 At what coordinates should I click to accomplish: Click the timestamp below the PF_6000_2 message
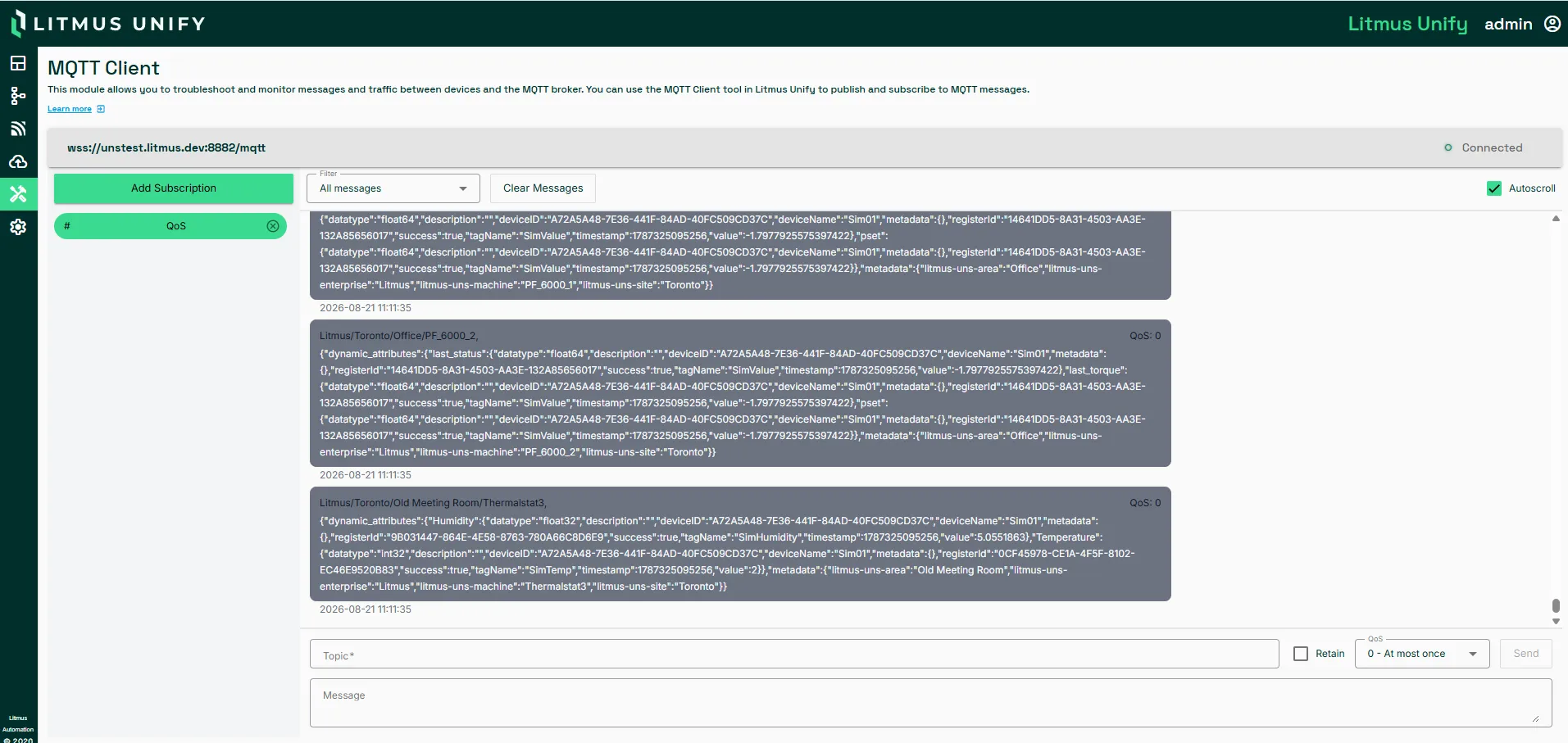point(366,475)
